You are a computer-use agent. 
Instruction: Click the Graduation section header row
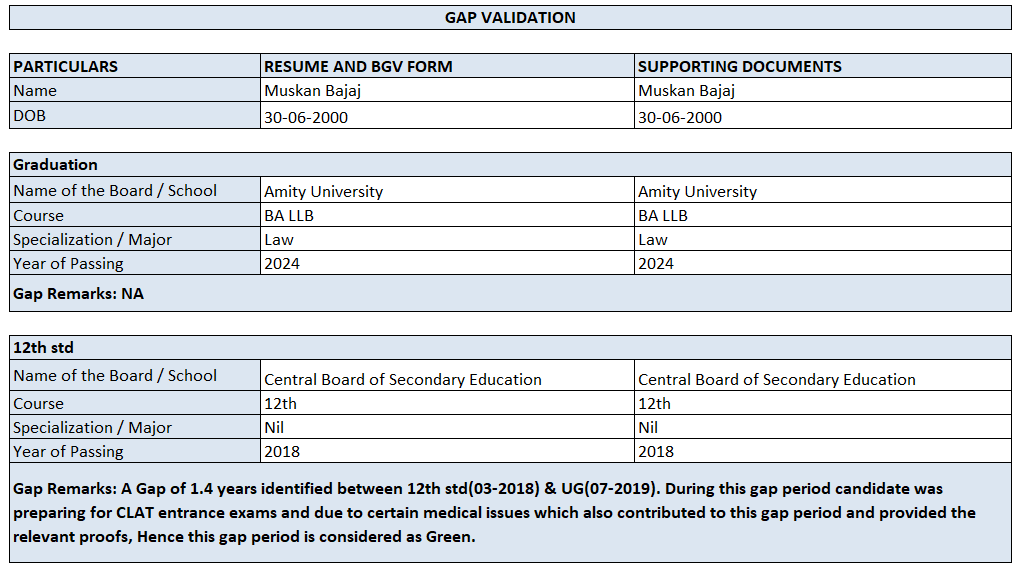point(510,165)
